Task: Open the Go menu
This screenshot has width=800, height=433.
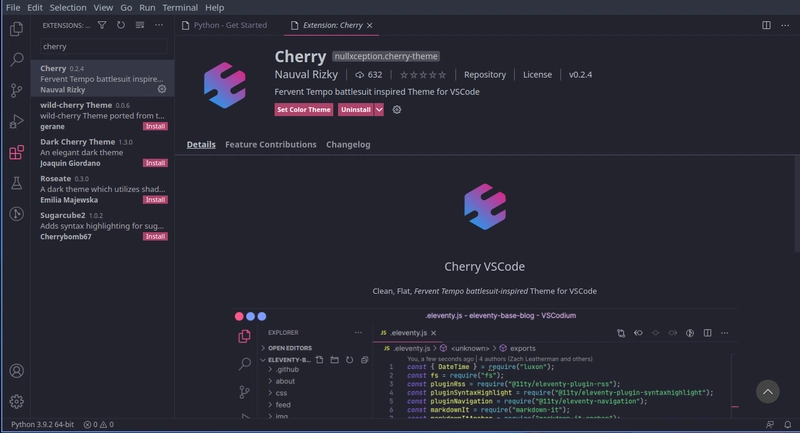Action: [126, 8]
